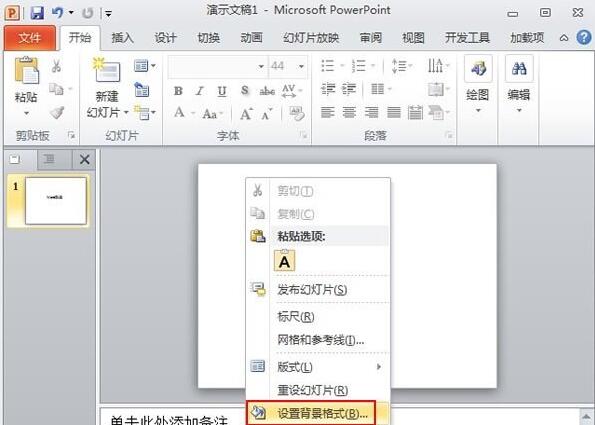Minimize the ribbon with the caret icon
Screen dimensions: 595x425
click(564, 38)
